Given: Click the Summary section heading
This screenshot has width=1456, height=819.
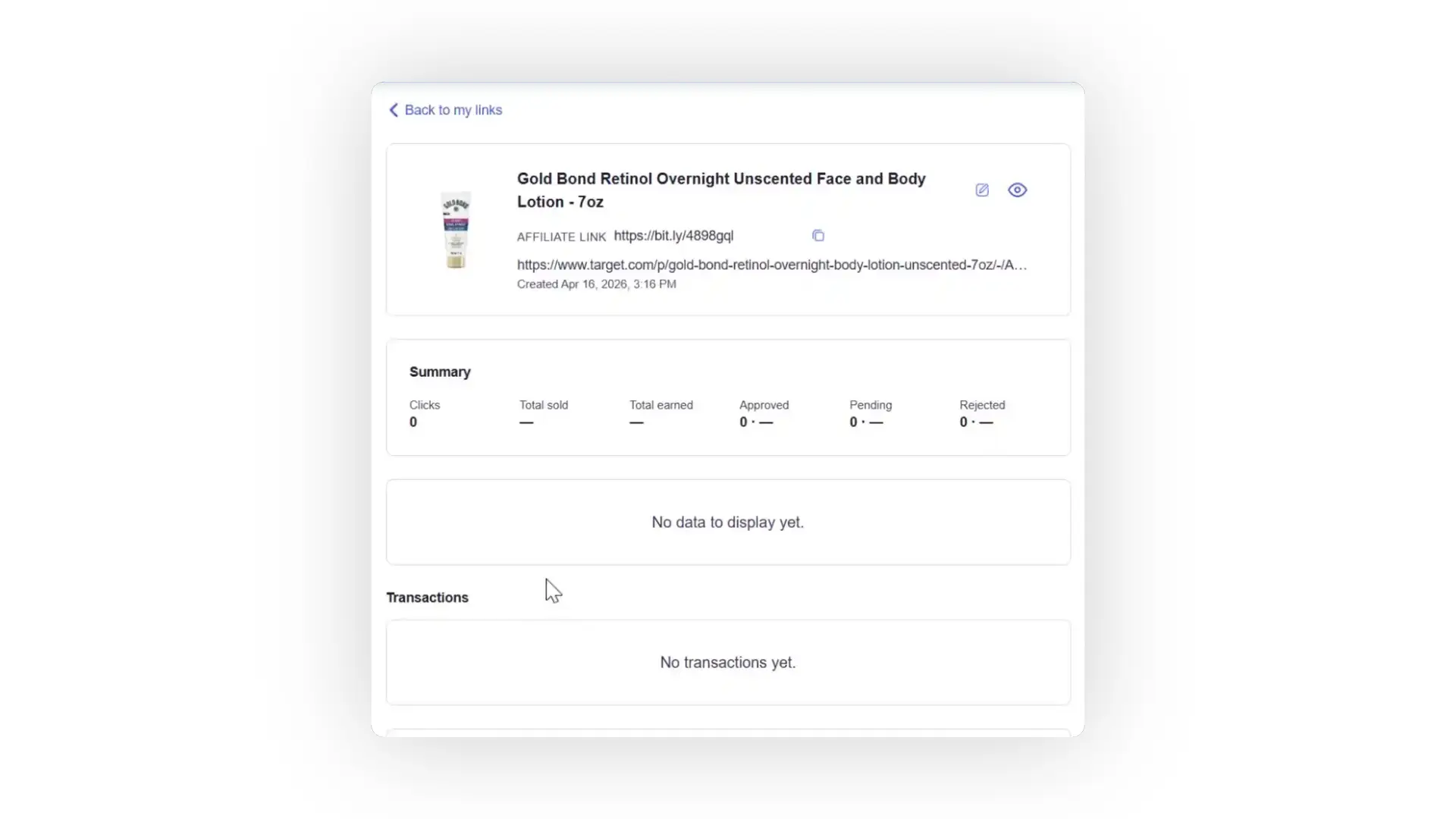Looking at the screenshot, I should tap(440, 372).
